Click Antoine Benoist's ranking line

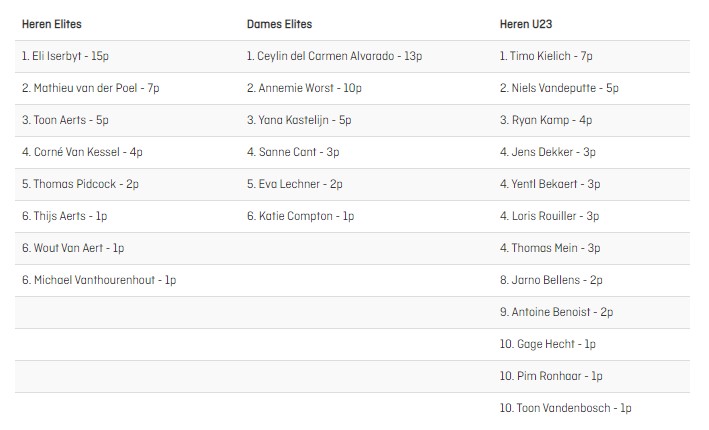(x=556, y=312)
